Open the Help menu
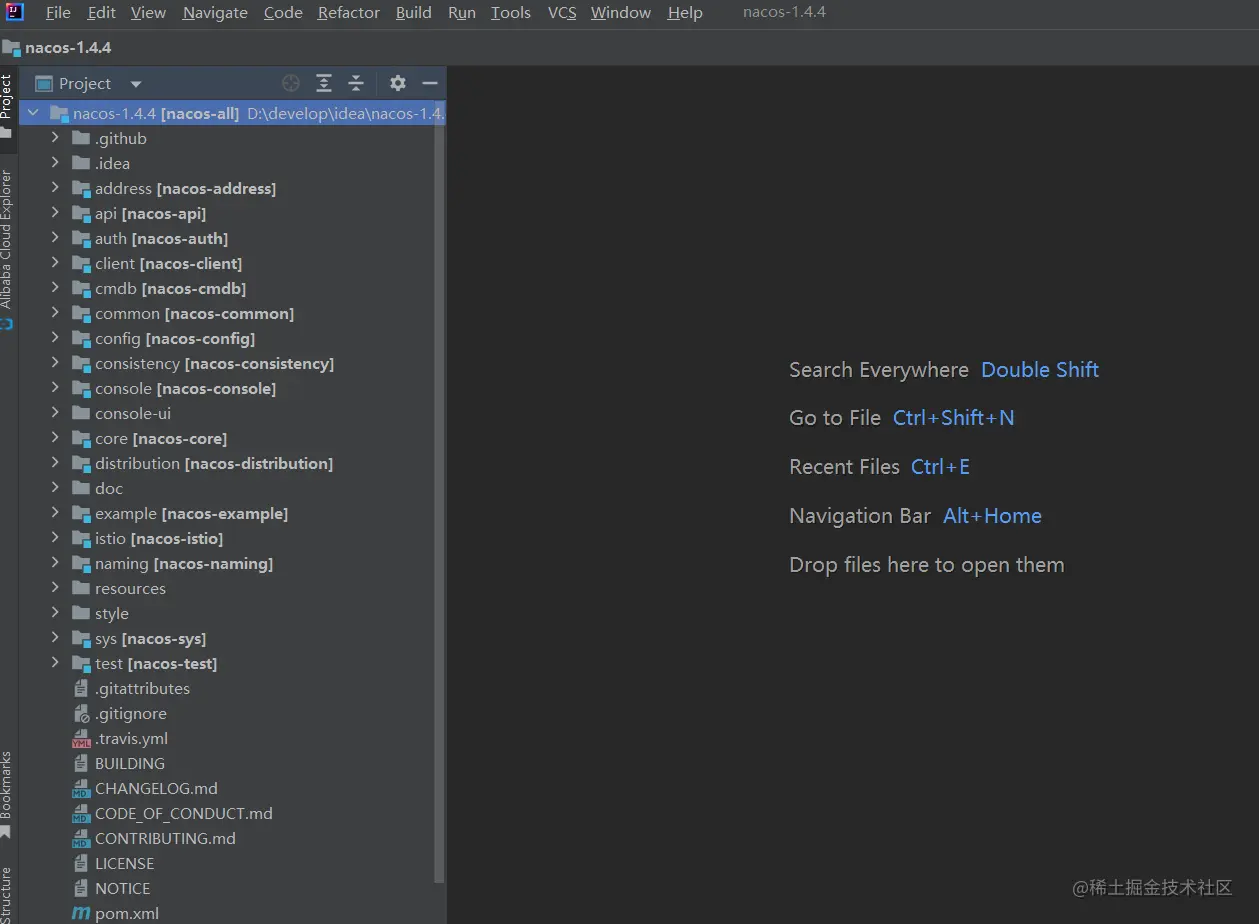 click(x=685, y=12)
